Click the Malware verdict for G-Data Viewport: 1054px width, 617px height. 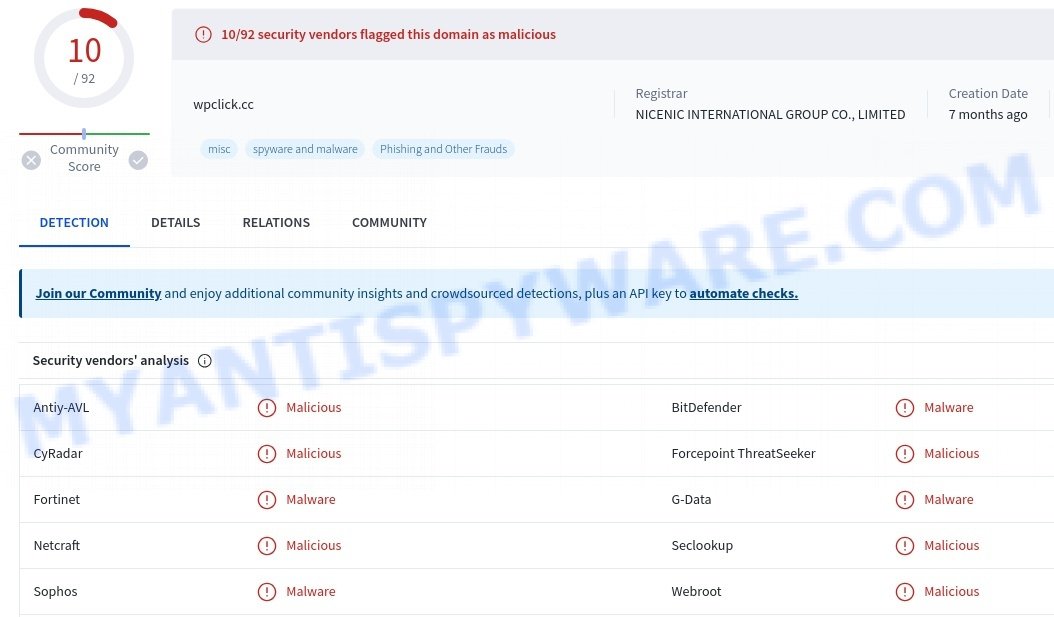click(x=948, y=499)
